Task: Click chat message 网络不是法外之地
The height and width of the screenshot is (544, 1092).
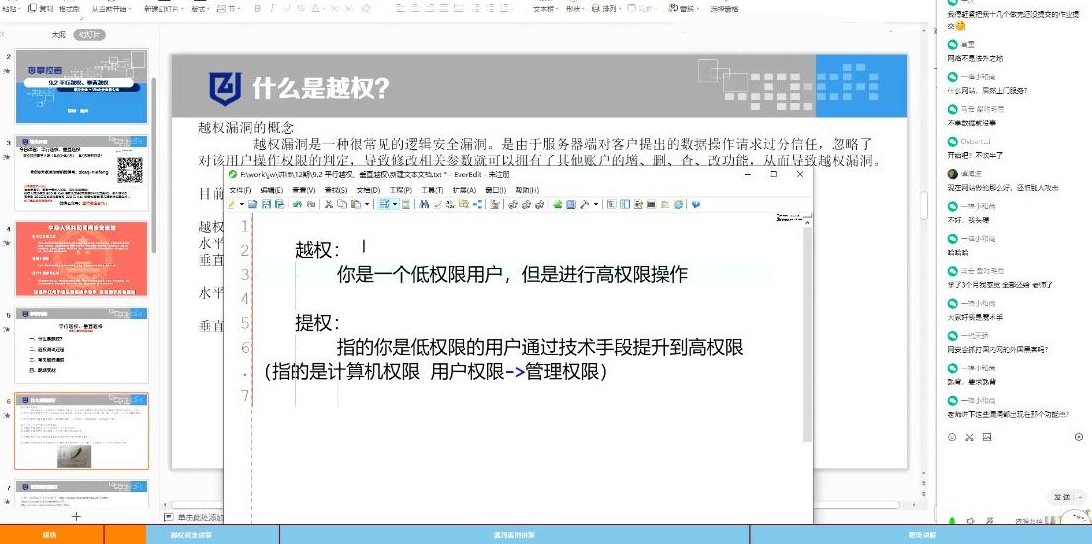Action: point(976,59)
